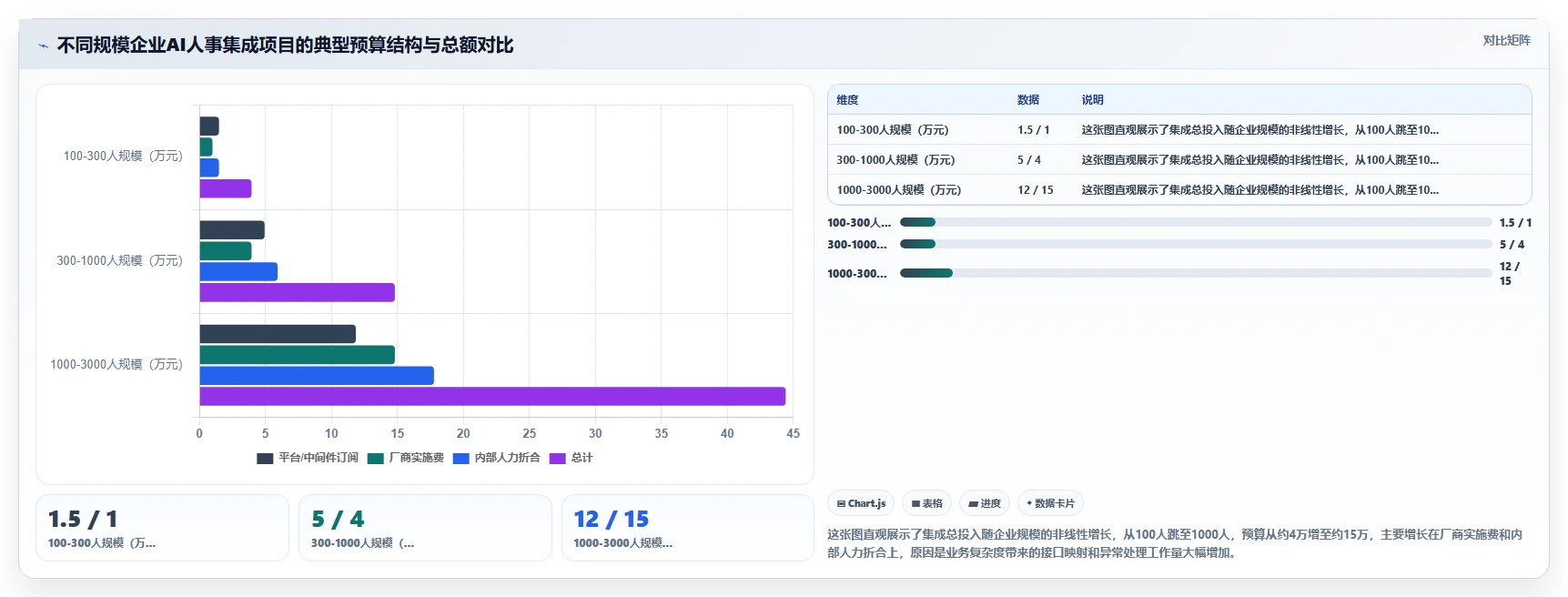Open the 5 / 4 data card
The height and width of the screenshot is (597, 1568).
coord(425,528)
